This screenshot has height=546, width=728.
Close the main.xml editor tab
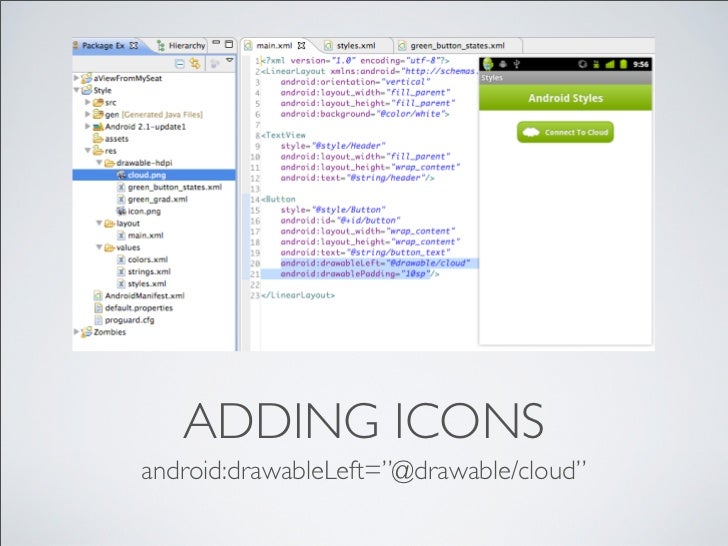[301, 46]
